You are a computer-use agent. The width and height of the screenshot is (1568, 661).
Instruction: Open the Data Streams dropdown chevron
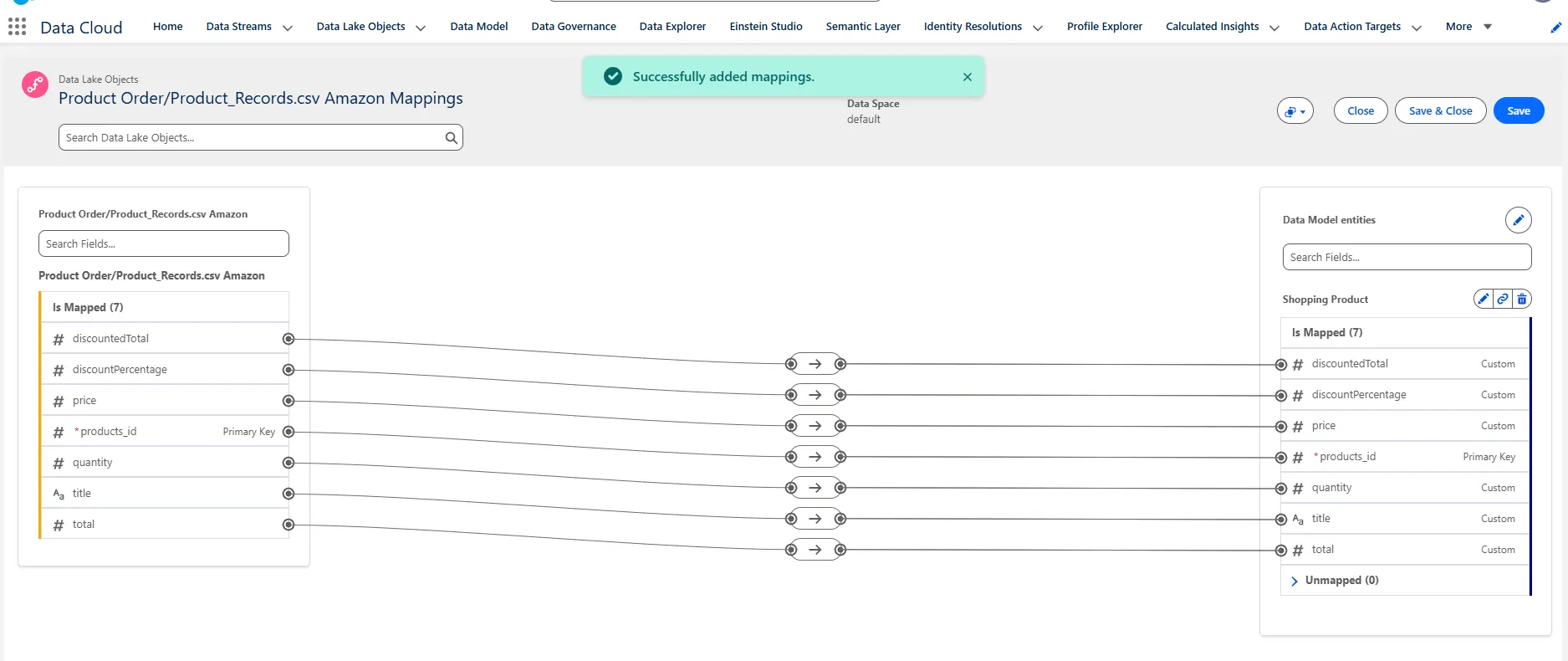(x=288, y=28)
